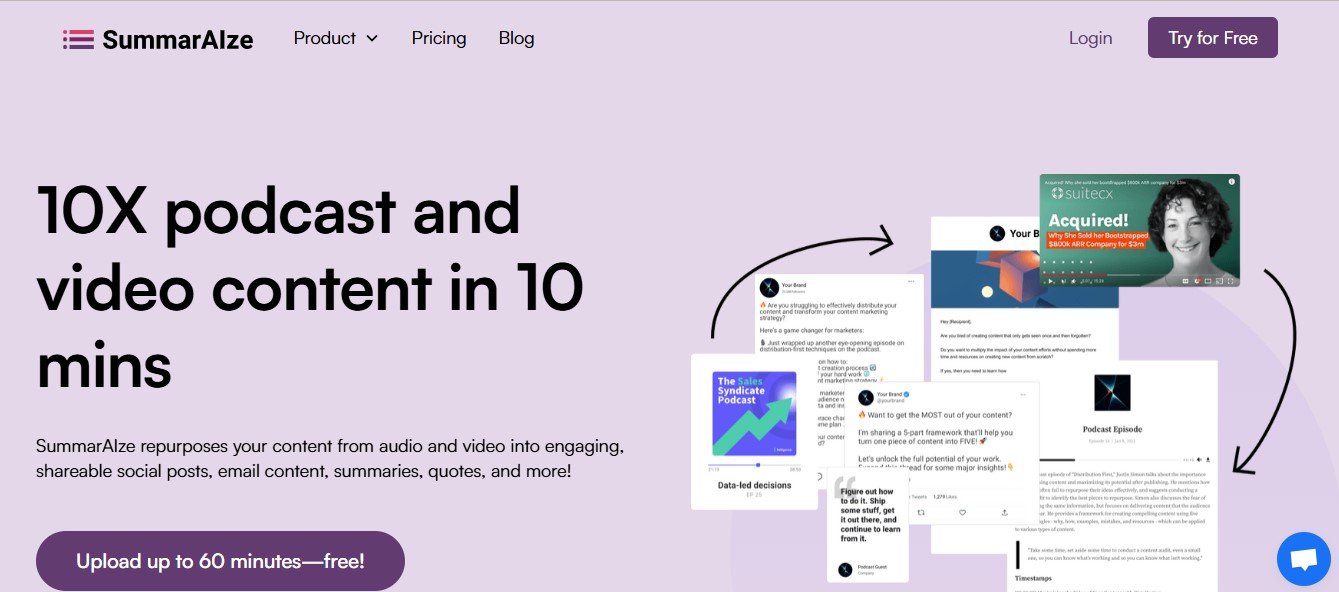1339x592 pixels.
Task: Click the Sales Syndicate Podcast cover art
Action: pyautogui.click(x=754, y=413)
